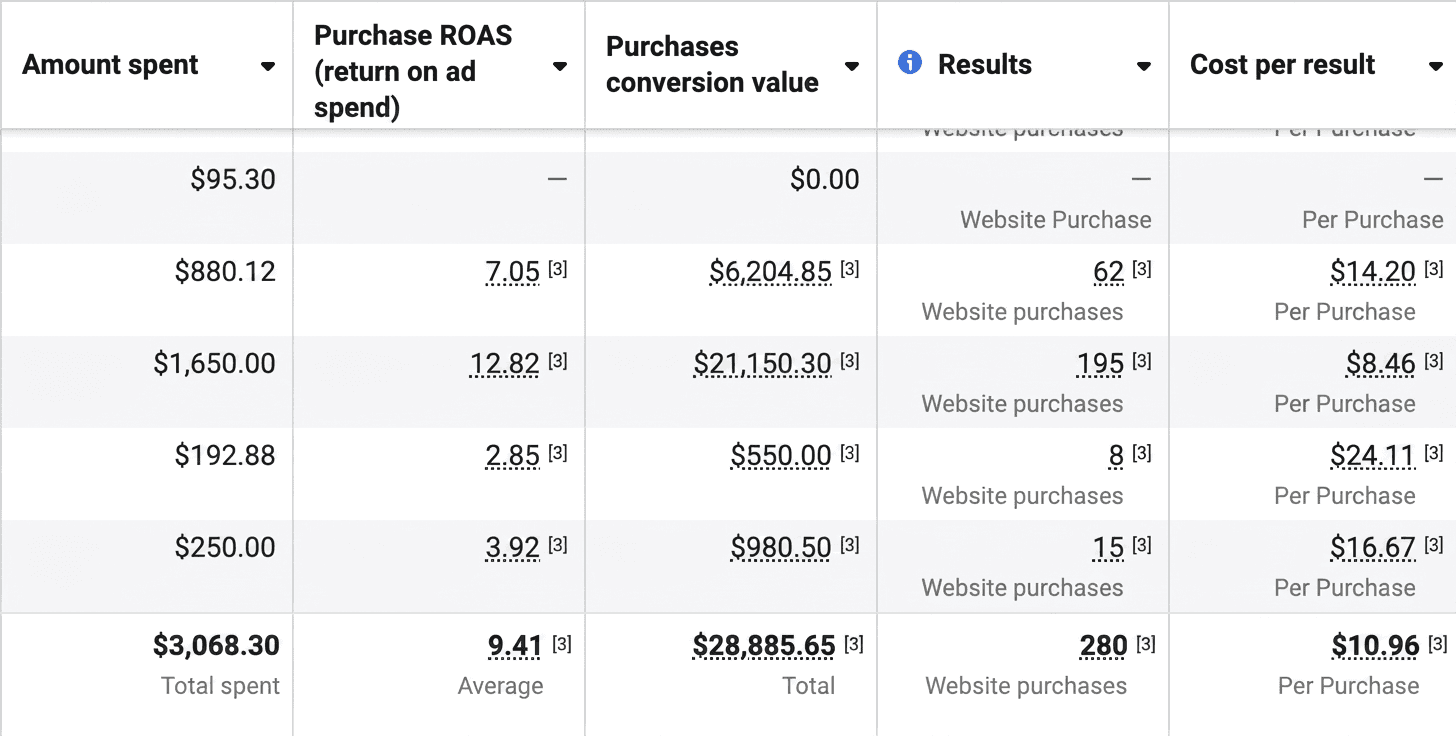Click the $3,068.30 total spent value

(216, 646)
